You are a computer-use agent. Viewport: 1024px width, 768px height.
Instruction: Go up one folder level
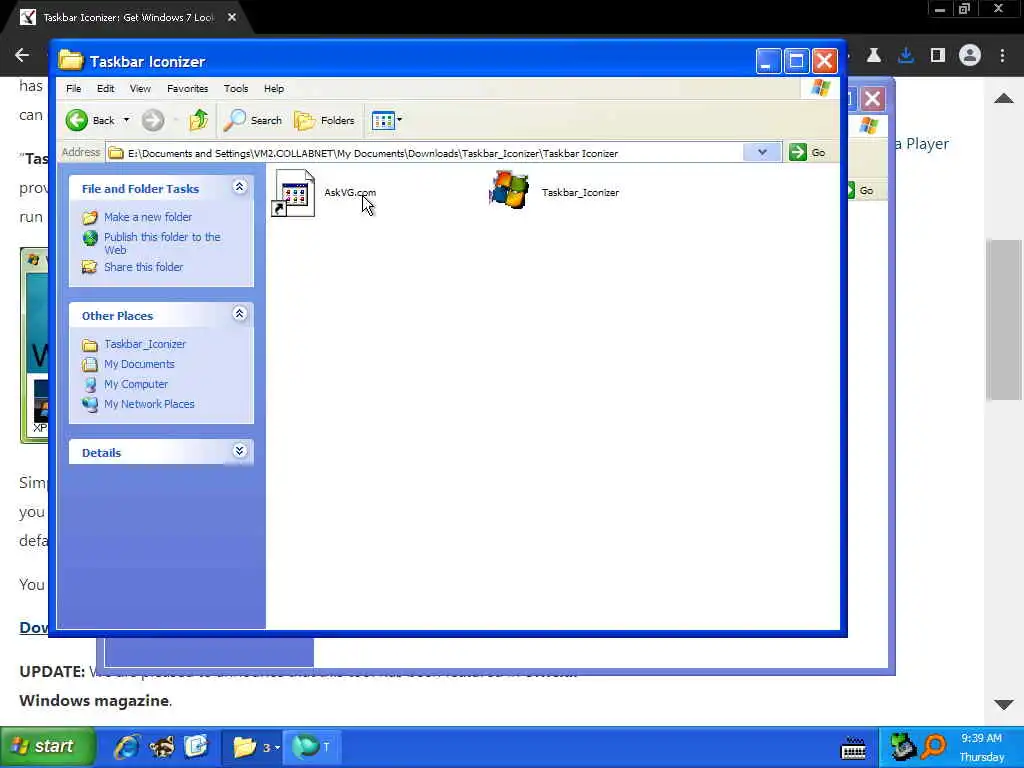point(199,120)
